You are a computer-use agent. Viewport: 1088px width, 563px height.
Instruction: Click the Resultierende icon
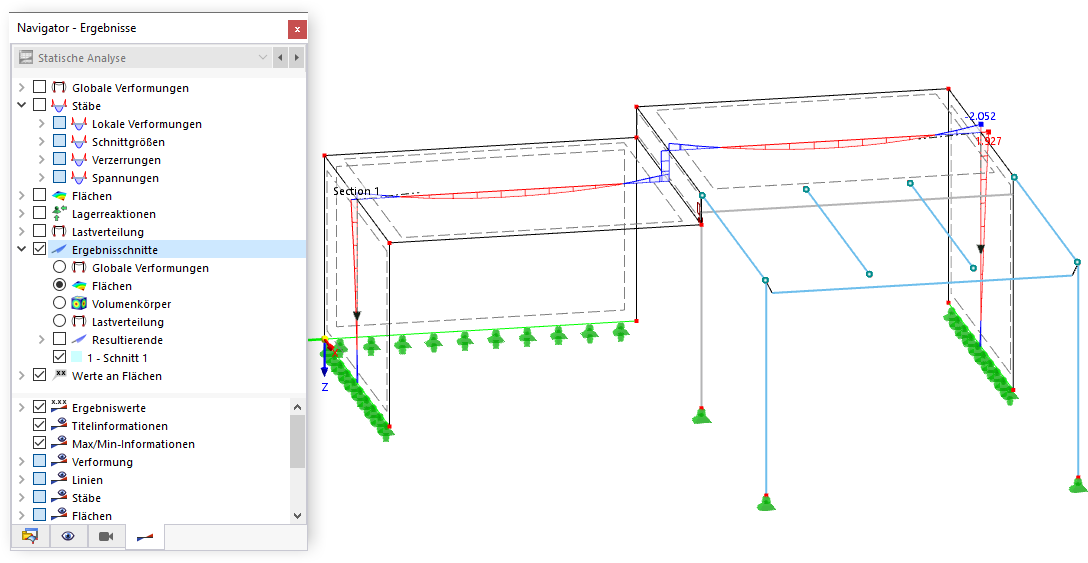tap(78, 340)
